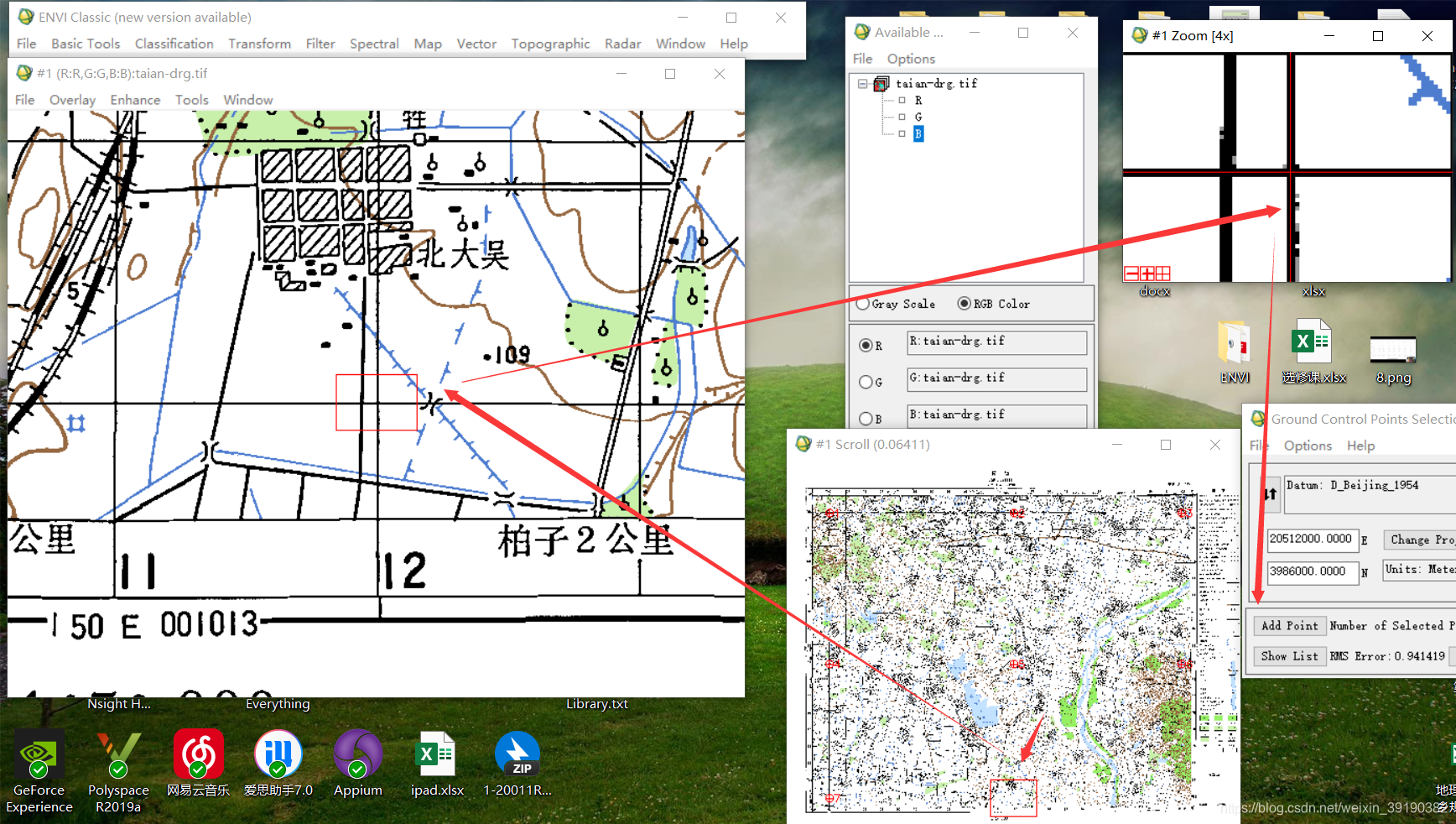Select the G band radio button
1456x824 pixels.
click(866, 382)
